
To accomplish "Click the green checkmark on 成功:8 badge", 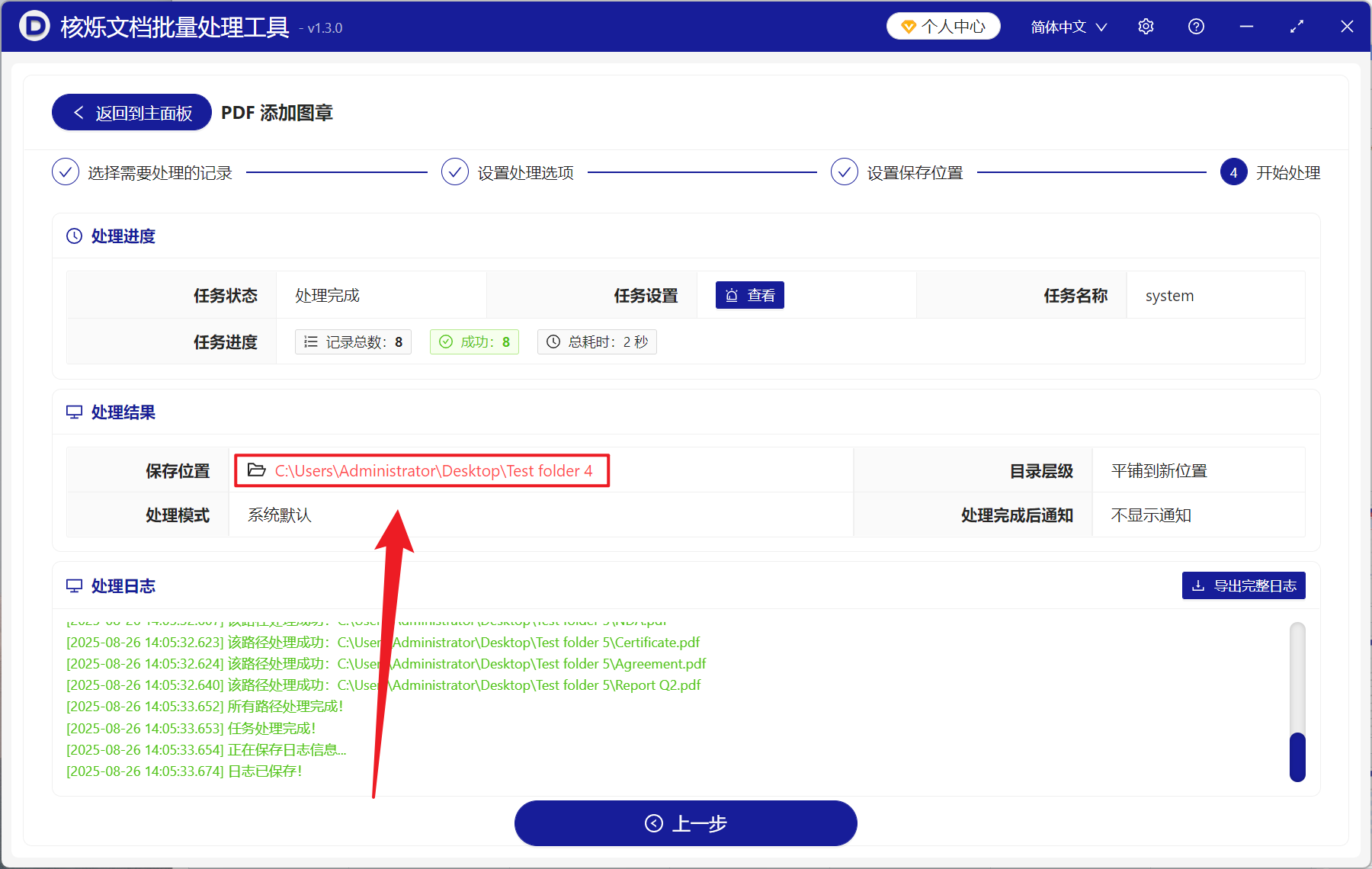I will tap(447, 342).
